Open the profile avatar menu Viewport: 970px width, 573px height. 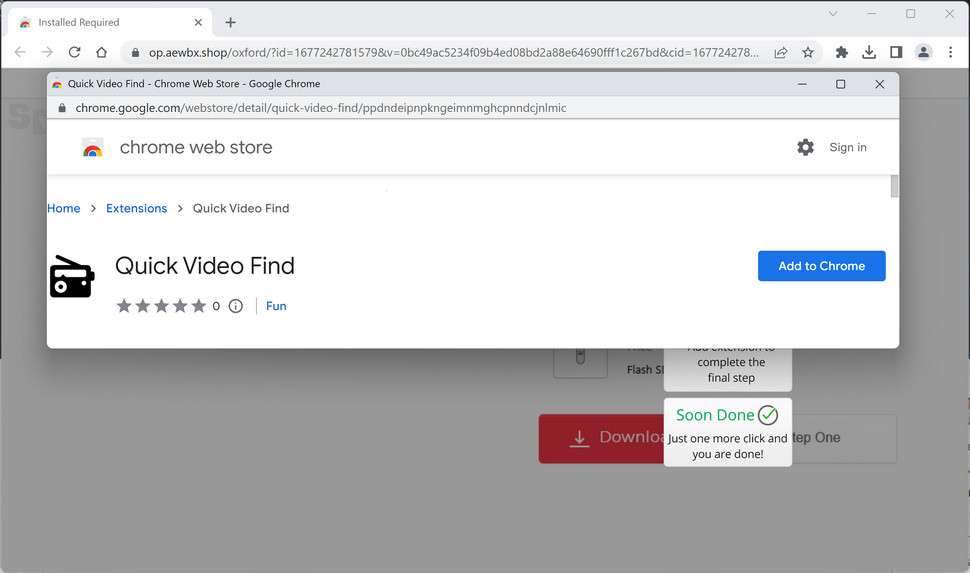tap(924, 53)
